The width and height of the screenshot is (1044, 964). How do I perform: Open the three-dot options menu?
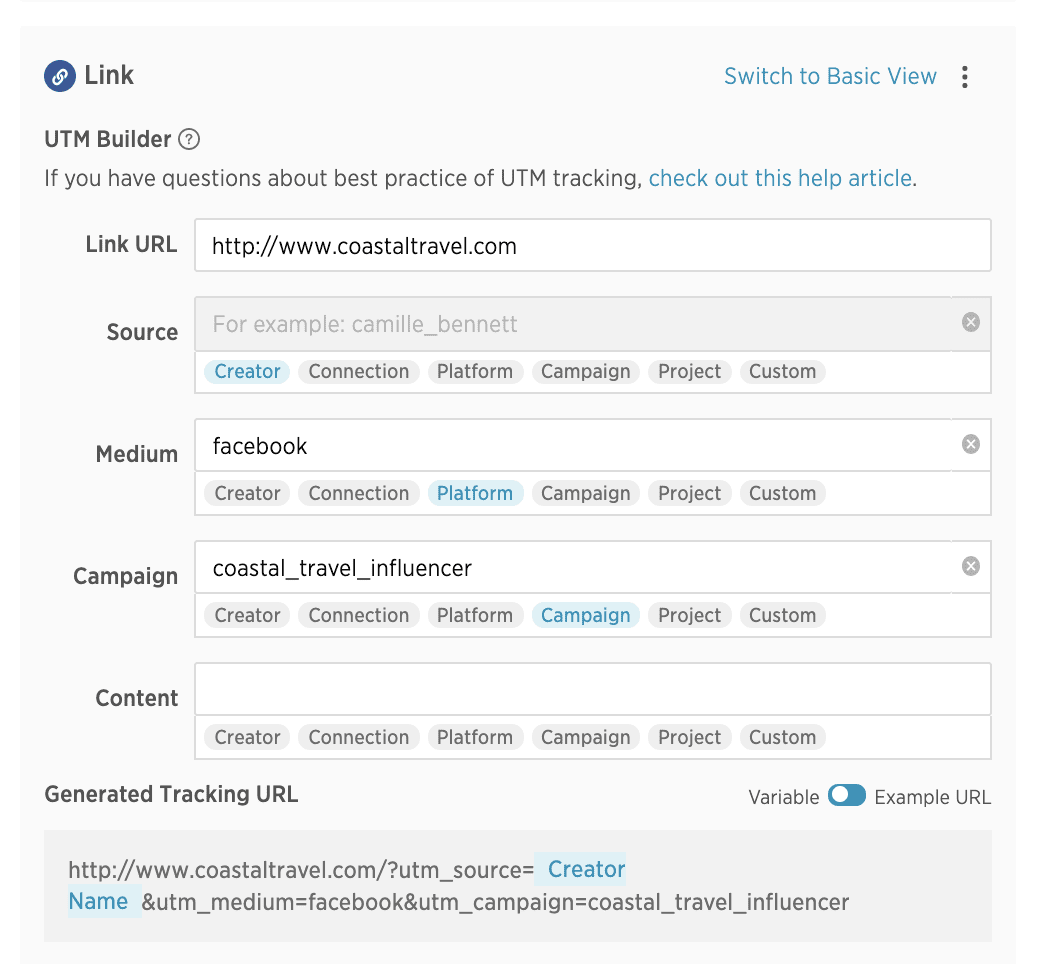965,77
